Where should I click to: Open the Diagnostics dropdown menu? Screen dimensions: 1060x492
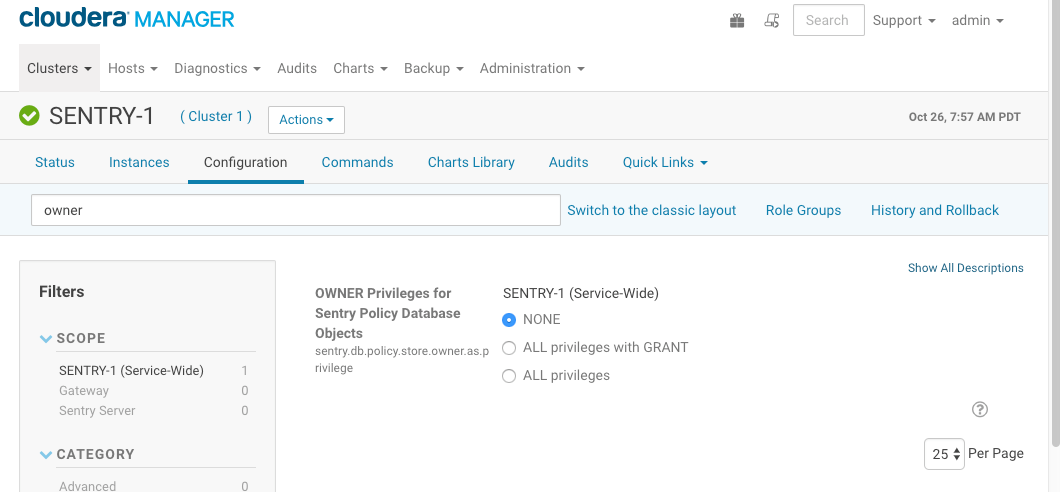coord(217,68)
